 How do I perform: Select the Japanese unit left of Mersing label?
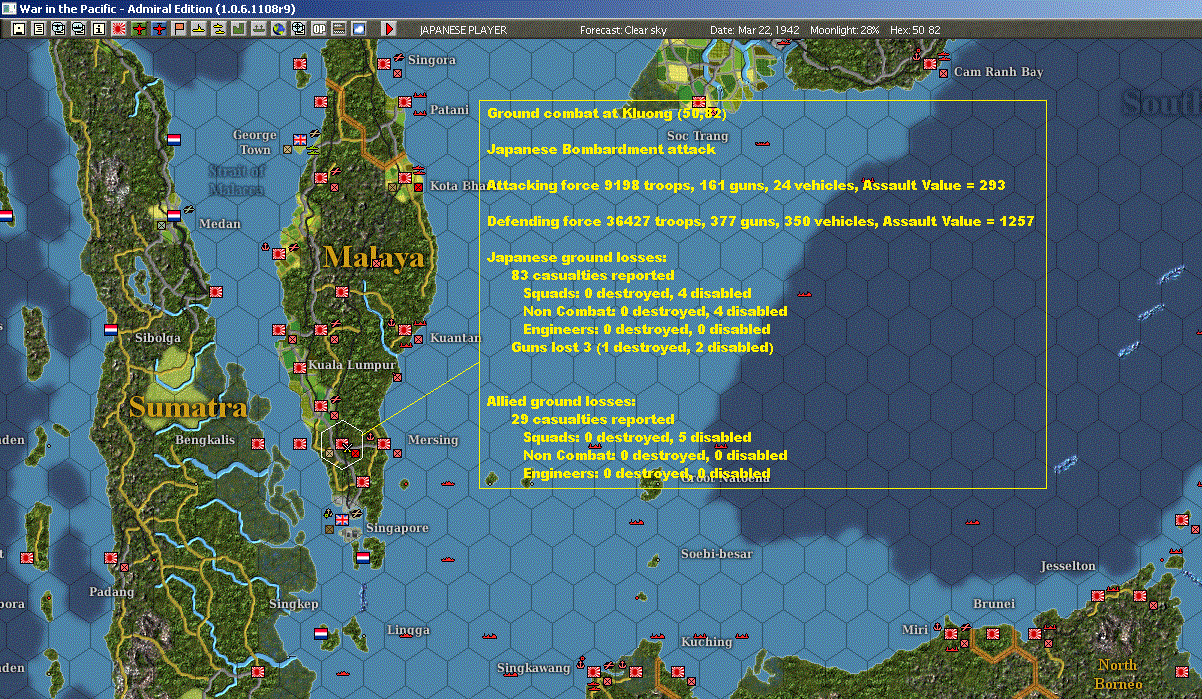383,443
